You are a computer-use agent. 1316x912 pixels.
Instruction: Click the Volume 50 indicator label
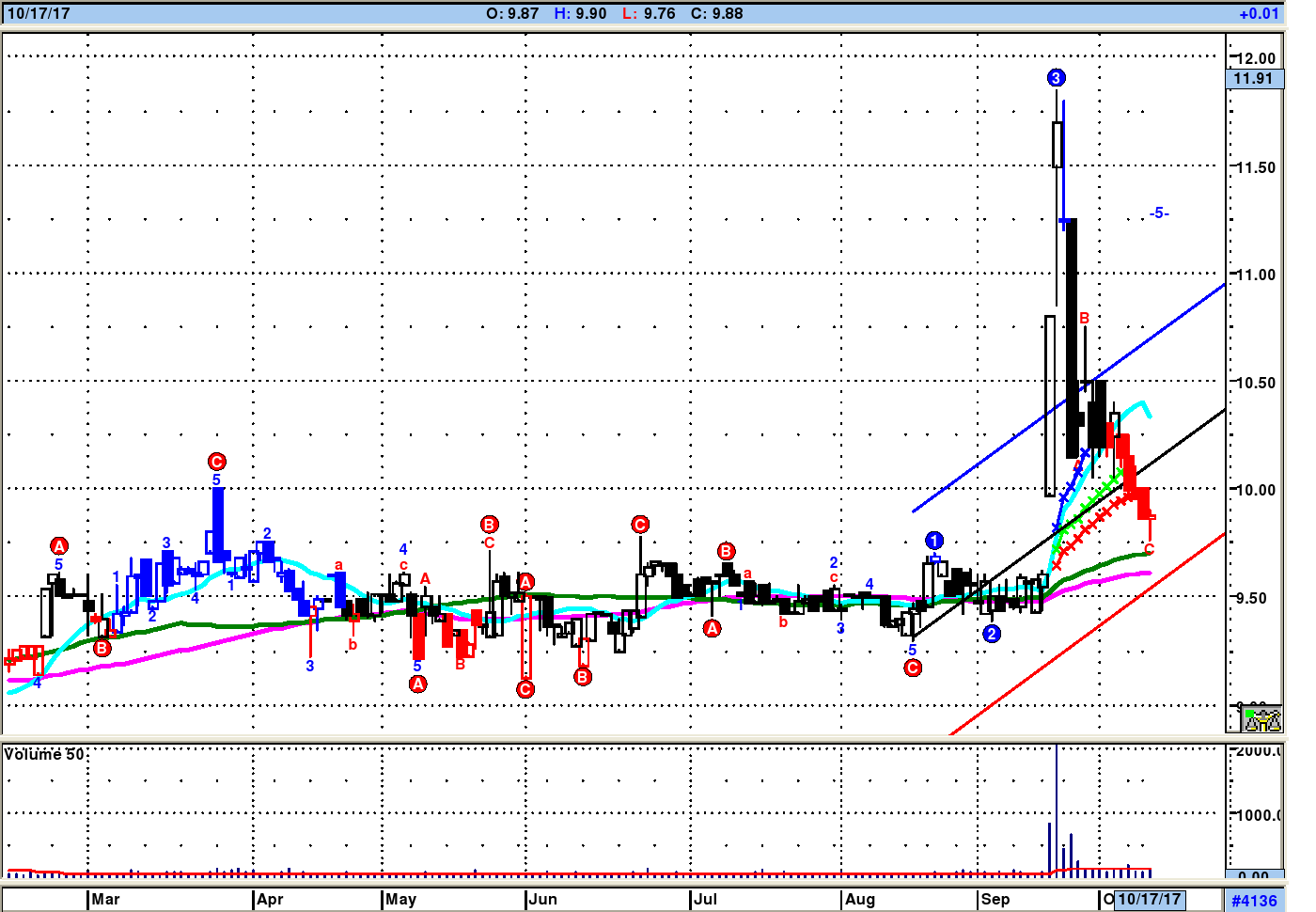[44, 755]
